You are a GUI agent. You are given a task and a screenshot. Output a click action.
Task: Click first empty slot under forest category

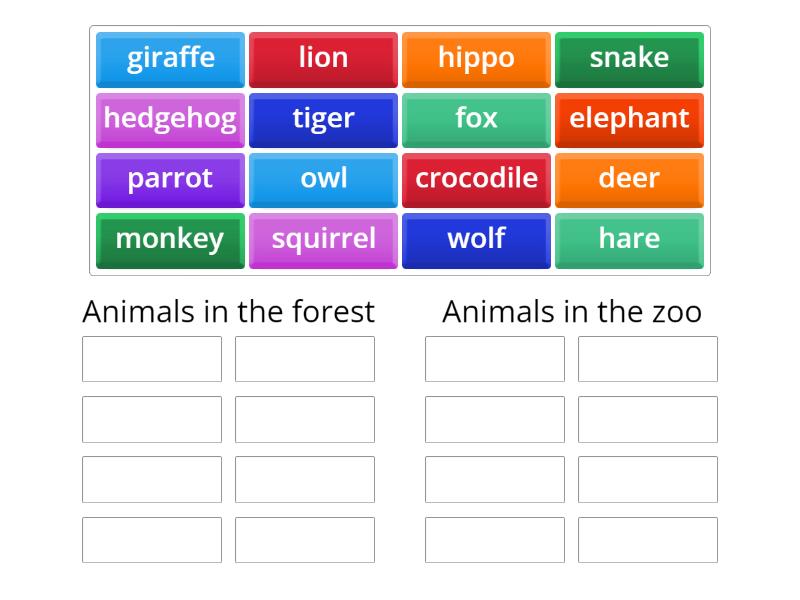(151, 359)
